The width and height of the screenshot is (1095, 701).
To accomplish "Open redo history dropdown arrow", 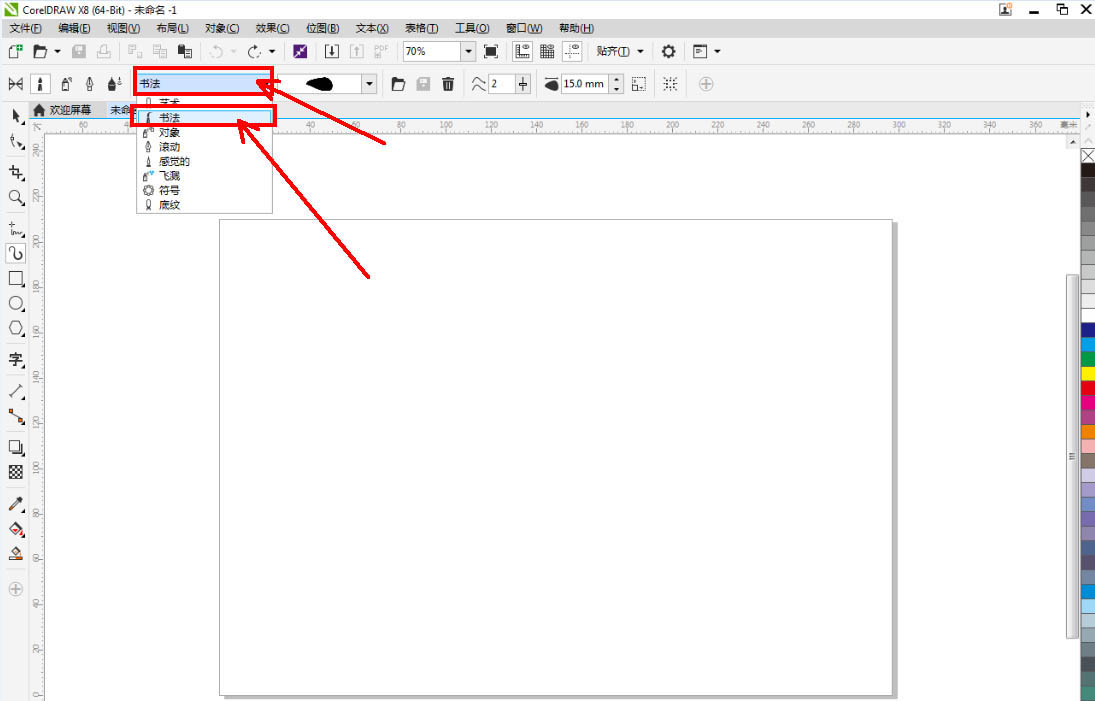I will pyautogui.click(x=272, y=51).
